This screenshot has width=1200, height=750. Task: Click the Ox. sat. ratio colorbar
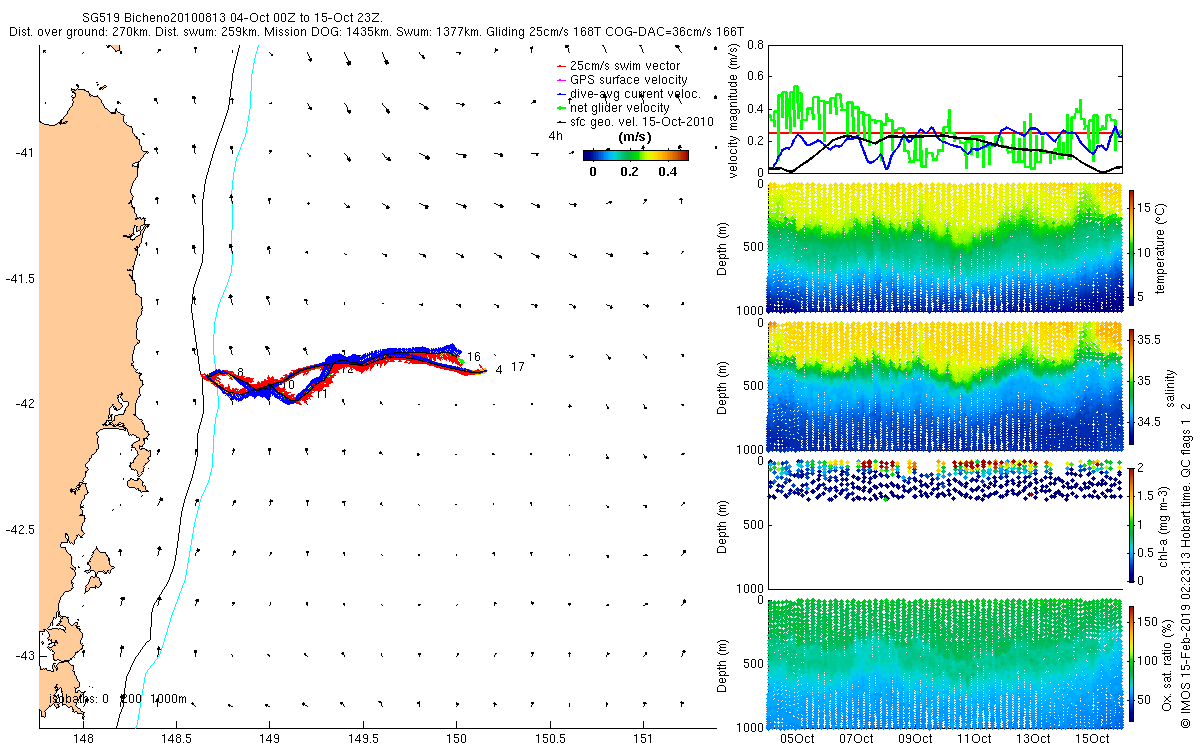click(x=1132, y=663)
